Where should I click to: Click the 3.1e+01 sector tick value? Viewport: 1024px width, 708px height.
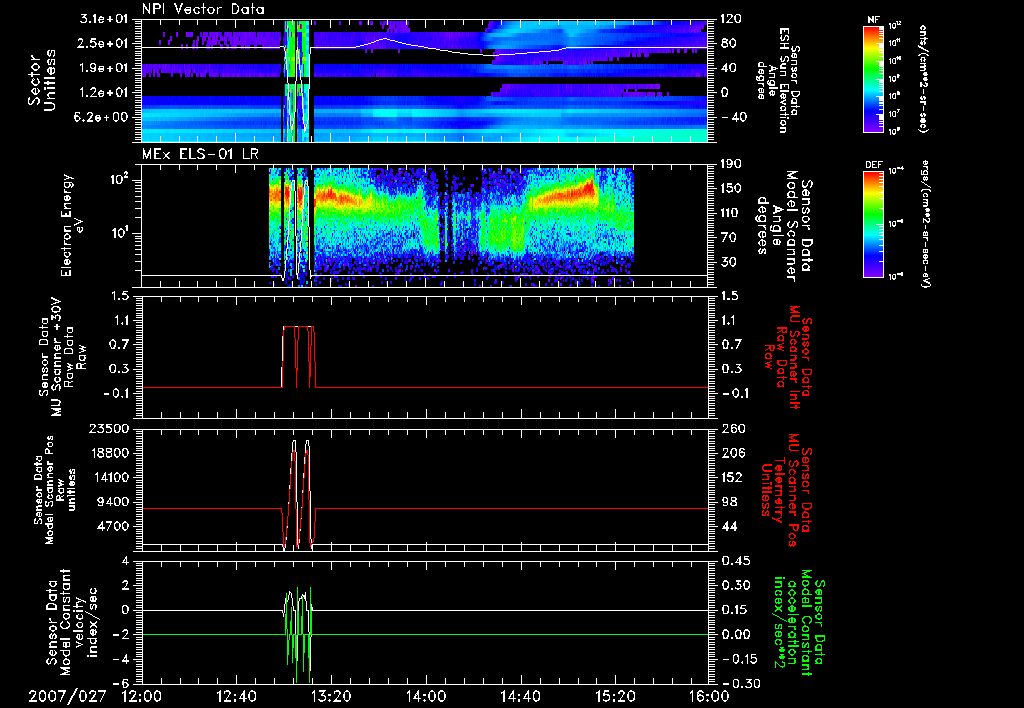[106, 19]
